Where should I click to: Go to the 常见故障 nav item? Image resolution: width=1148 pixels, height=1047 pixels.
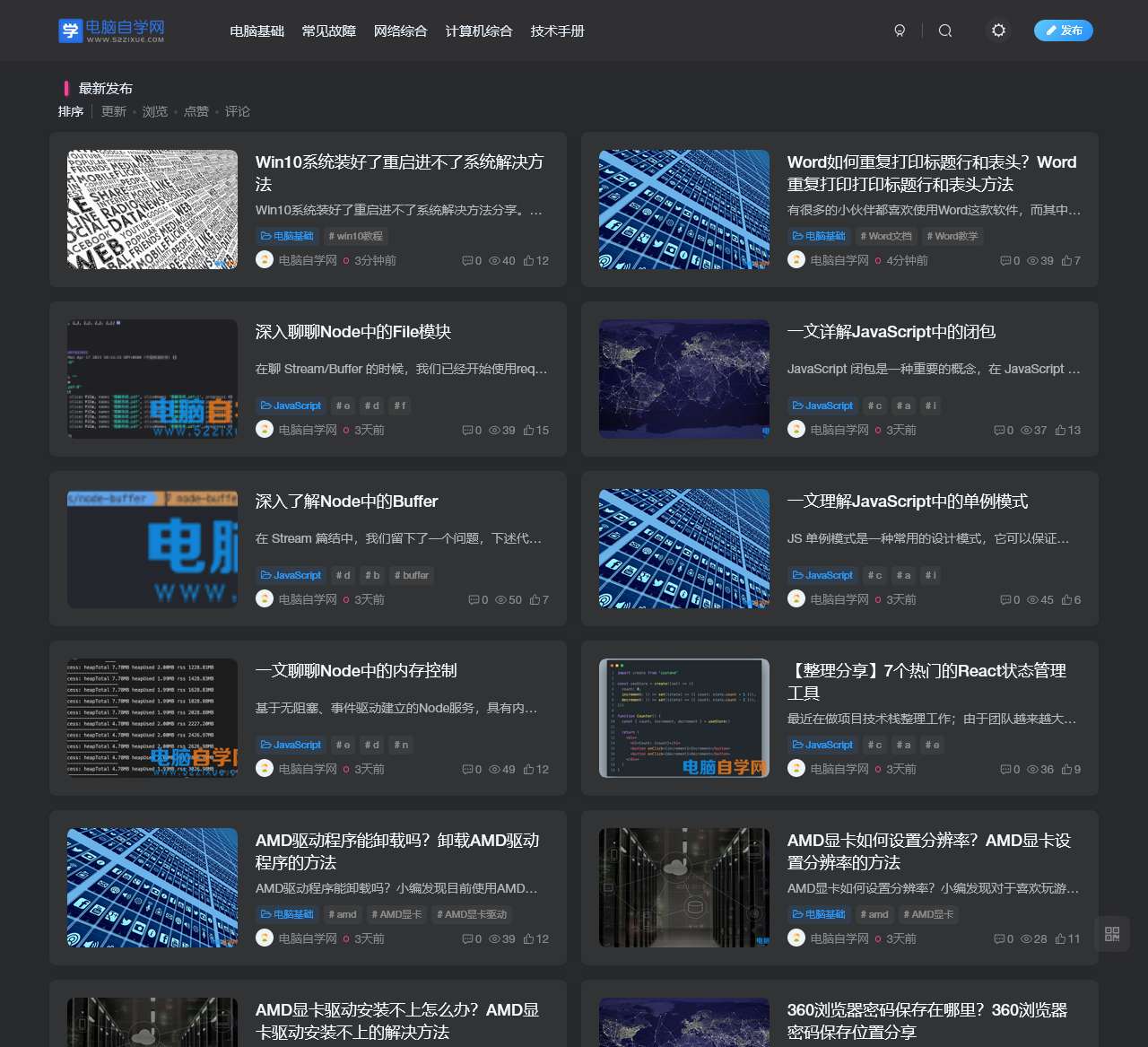tap(328, 31)
